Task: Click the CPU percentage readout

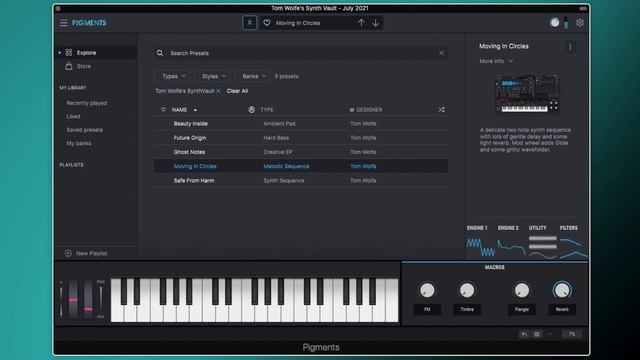Action: [x=572, y=334]
